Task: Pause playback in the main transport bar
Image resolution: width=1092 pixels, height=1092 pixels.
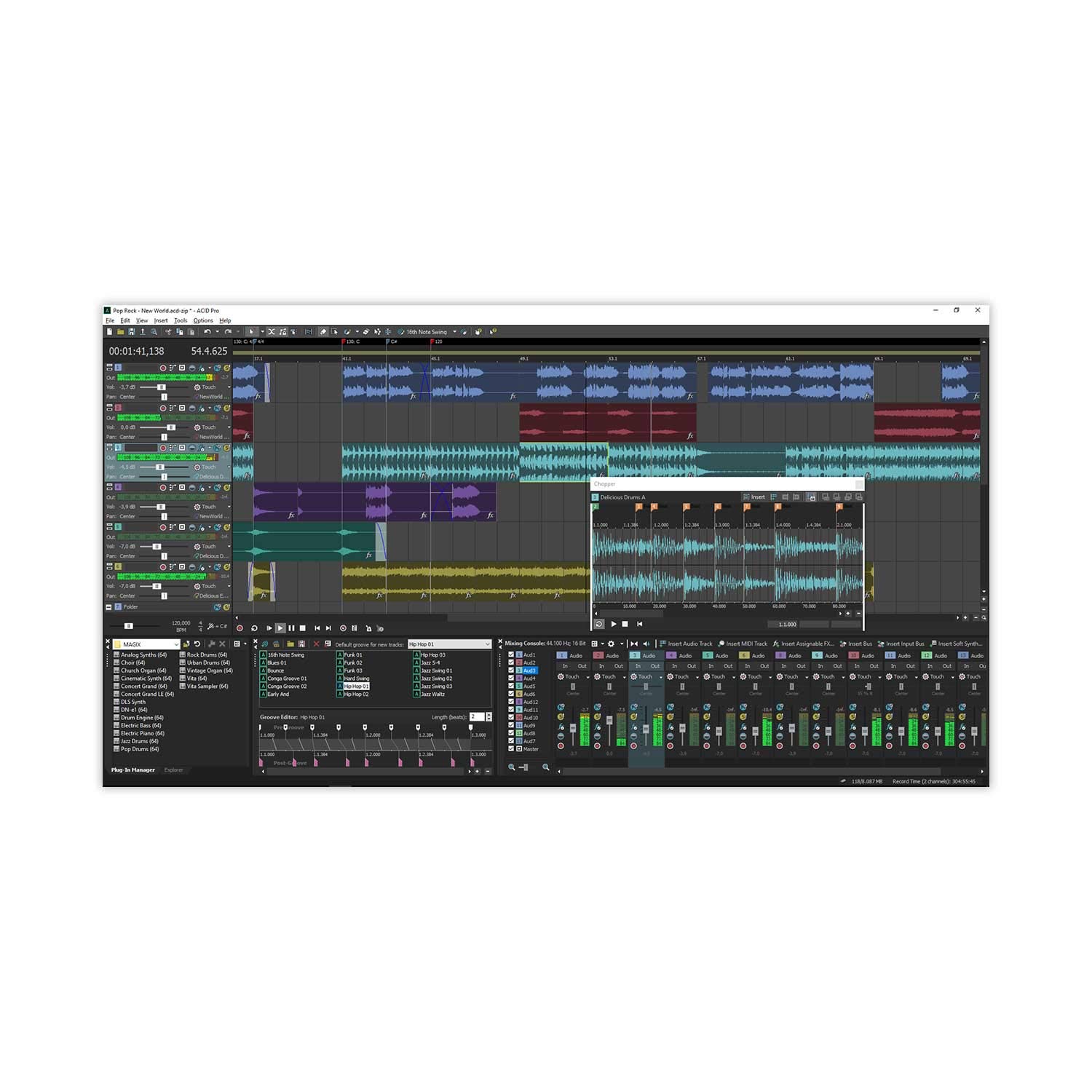Action: (x=291, y=628)
